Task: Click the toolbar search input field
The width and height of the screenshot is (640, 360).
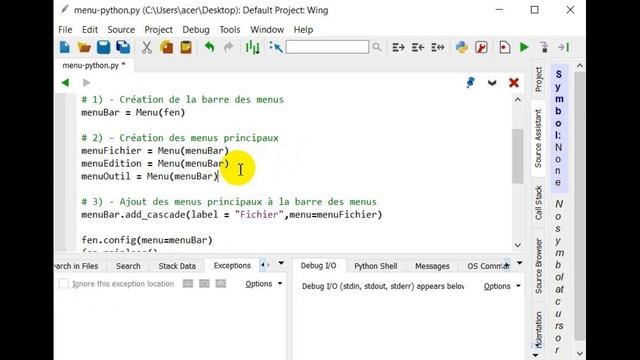Action: pos(327,47)
